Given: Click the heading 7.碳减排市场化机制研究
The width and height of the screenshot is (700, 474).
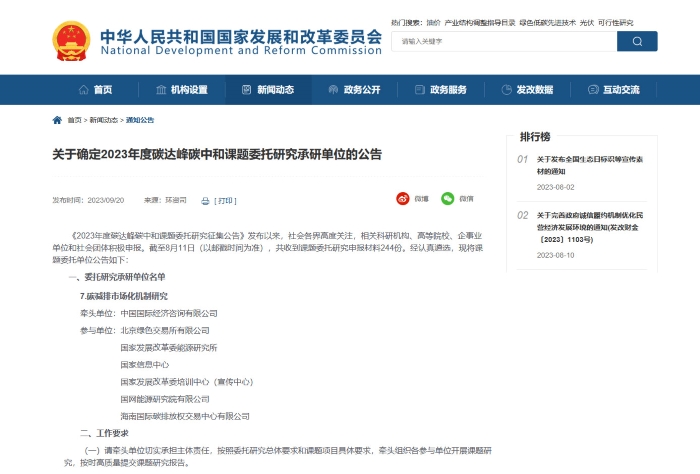Looking at the screenshot, I should [x=124, y=296].
